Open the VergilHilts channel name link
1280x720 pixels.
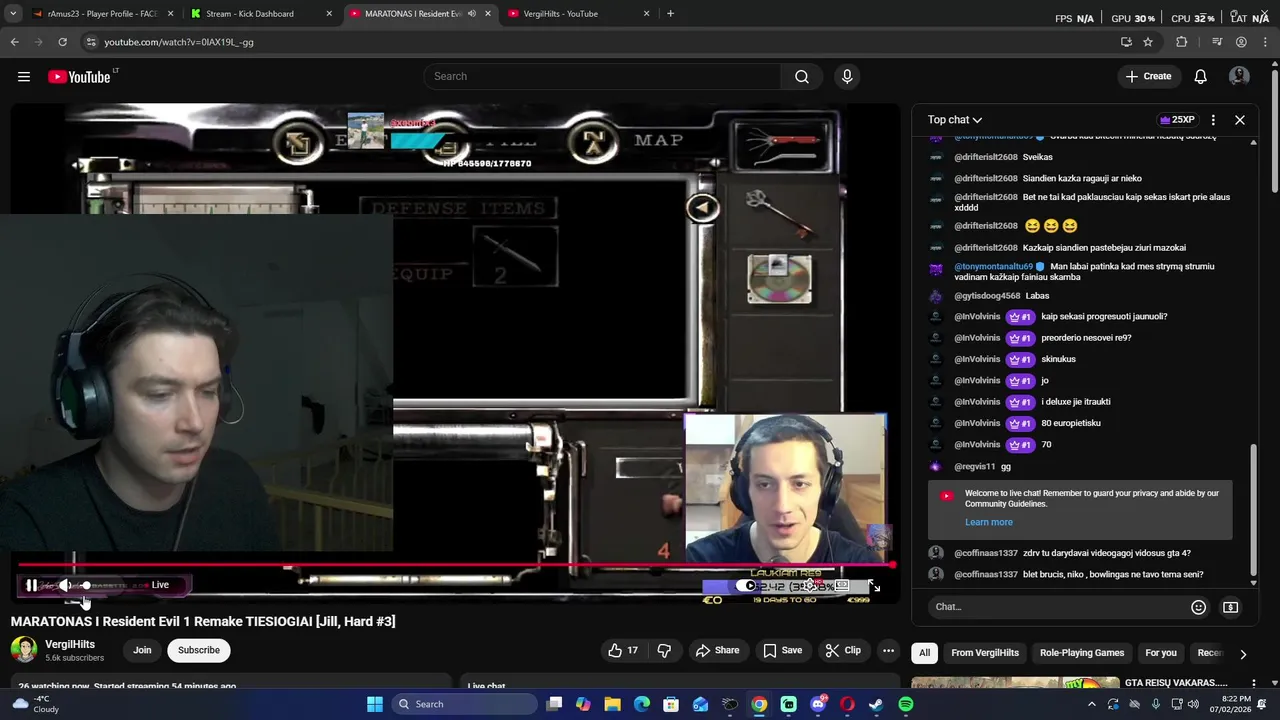click(x=70, y=645)
